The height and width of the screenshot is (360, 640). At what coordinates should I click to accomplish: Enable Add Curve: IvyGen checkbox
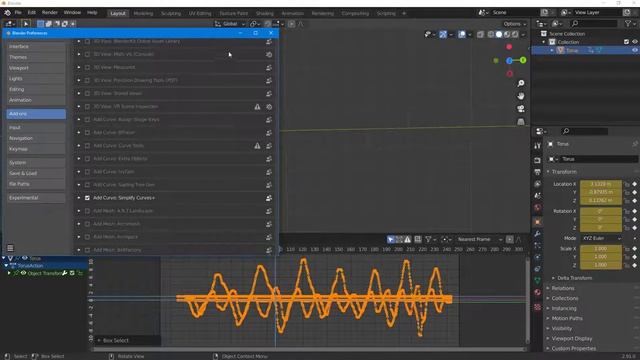tap(87, 172)
